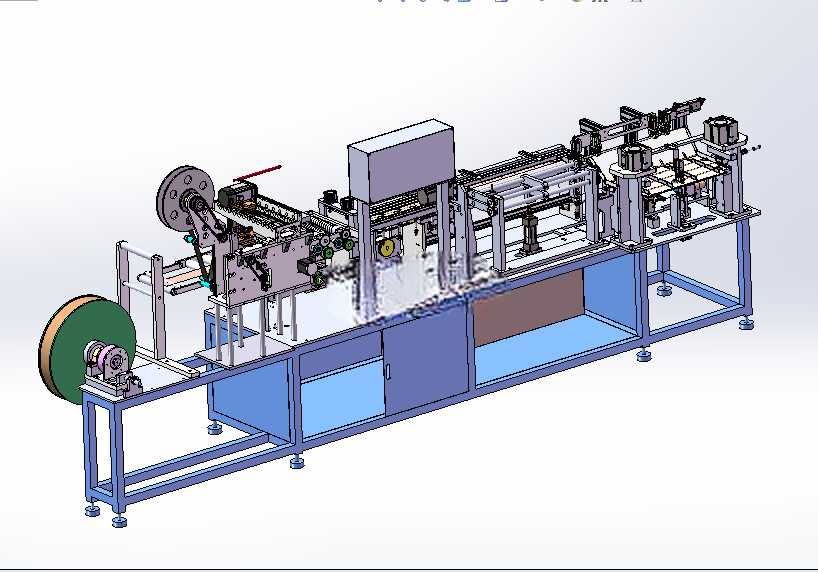Click the yellow roller wheel

coord(387,248)
